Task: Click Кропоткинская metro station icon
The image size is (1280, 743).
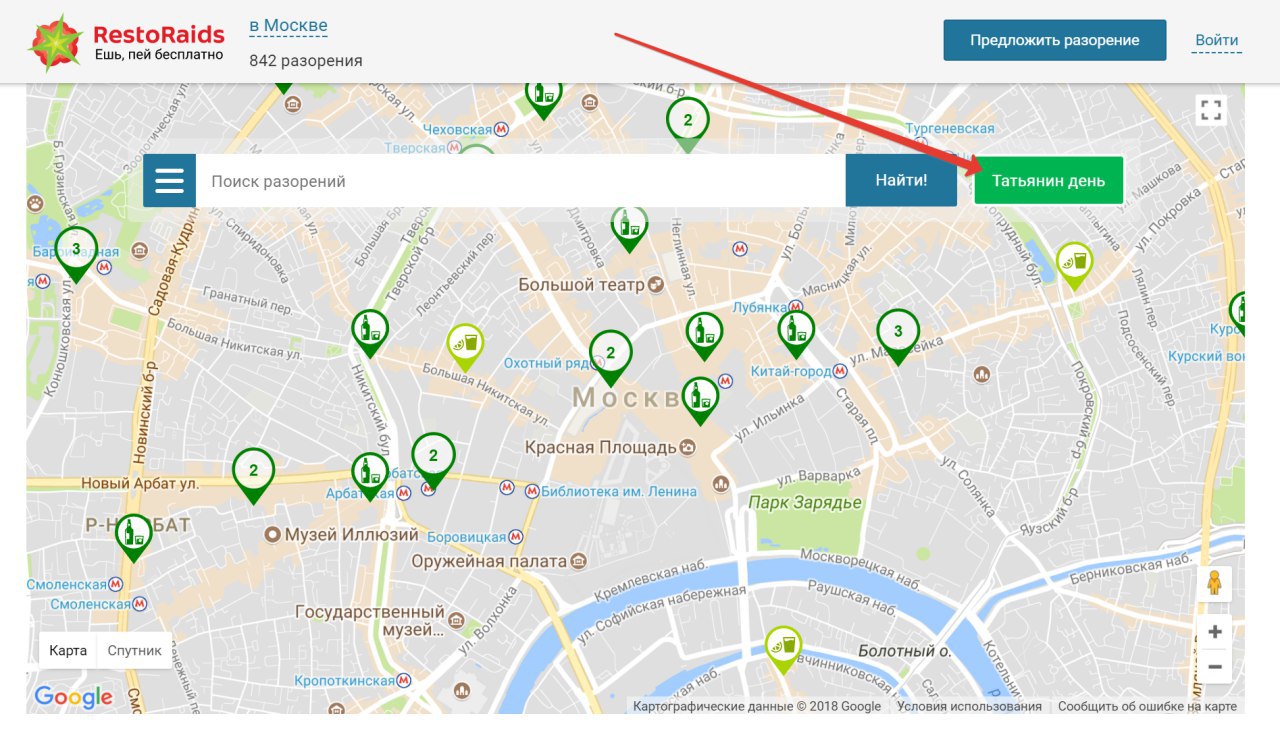Action: point(403,680)
